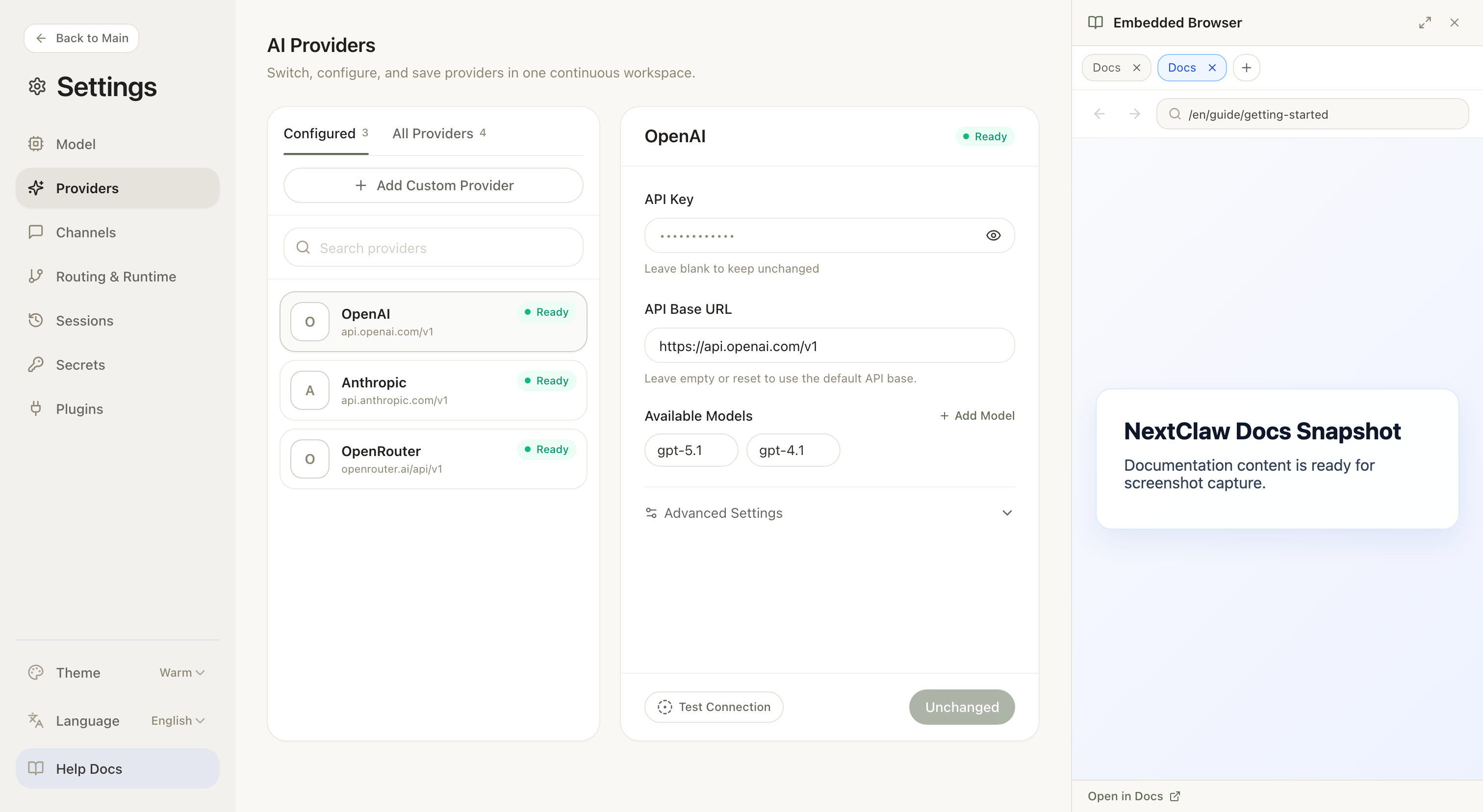Open the Theme dropdown showing Warm
The image size is (1483, 812).
click(x=182, y=672)
